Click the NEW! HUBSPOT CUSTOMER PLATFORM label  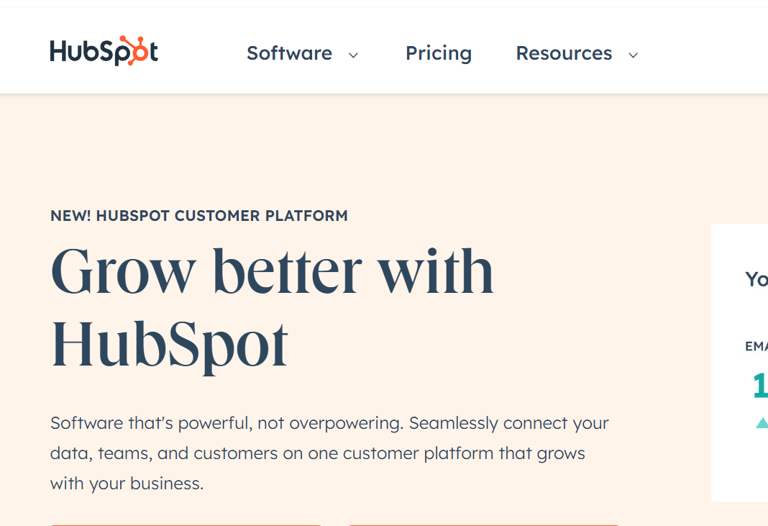(199, 215)
